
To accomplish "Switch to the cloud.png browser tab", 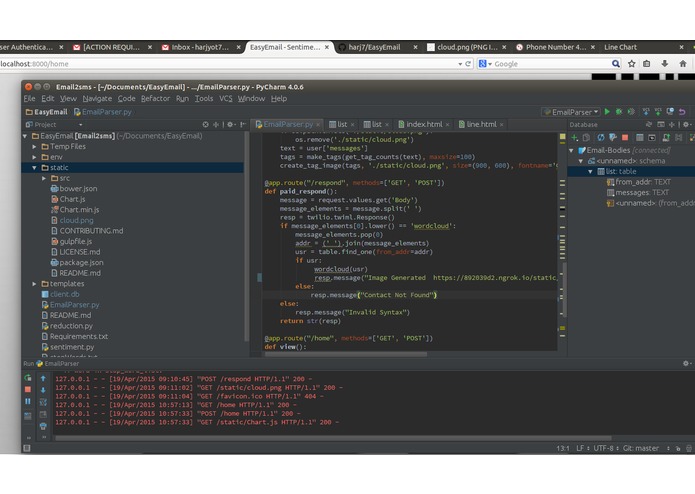I will click(467, 47).
